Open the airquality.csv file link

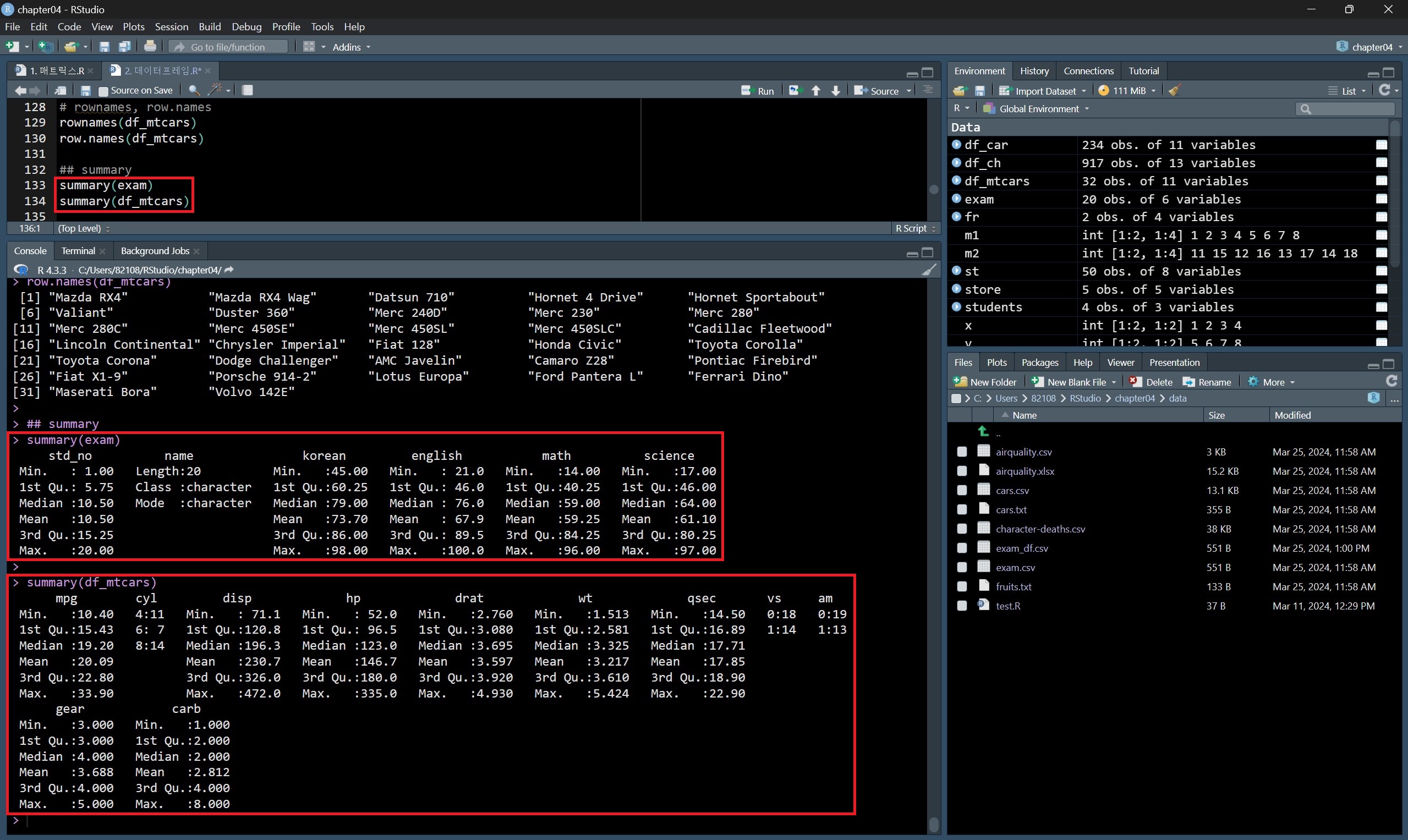pos(1023,452)
